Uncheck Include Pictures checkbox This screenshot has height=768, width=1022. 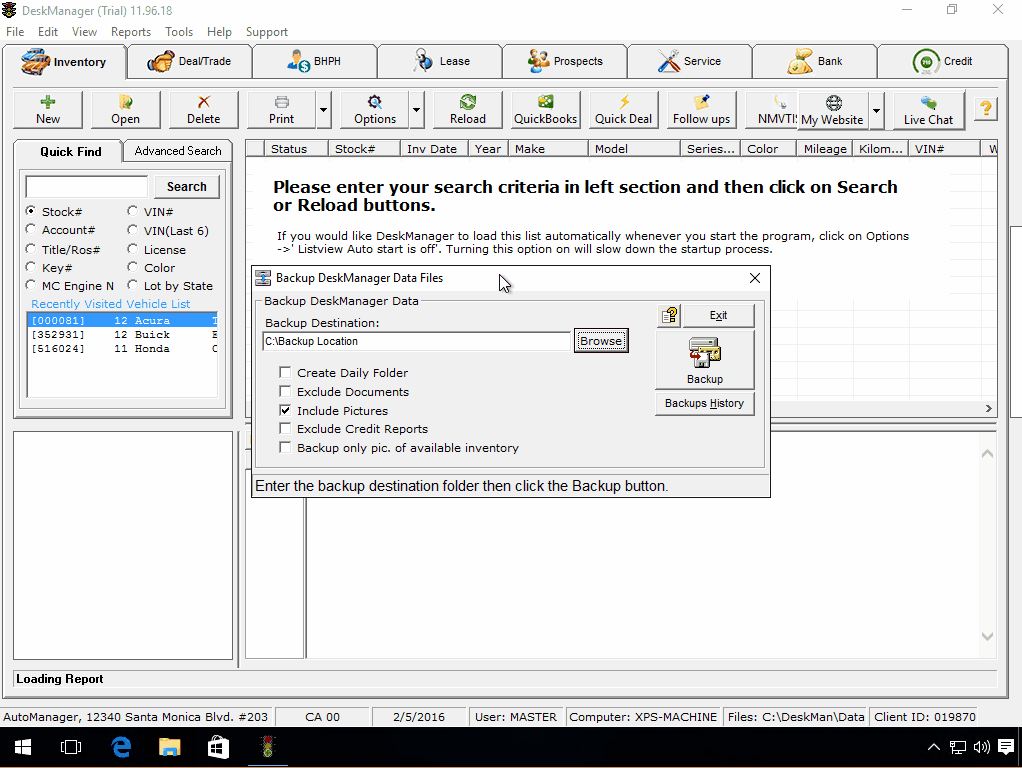tap(285, 410)
